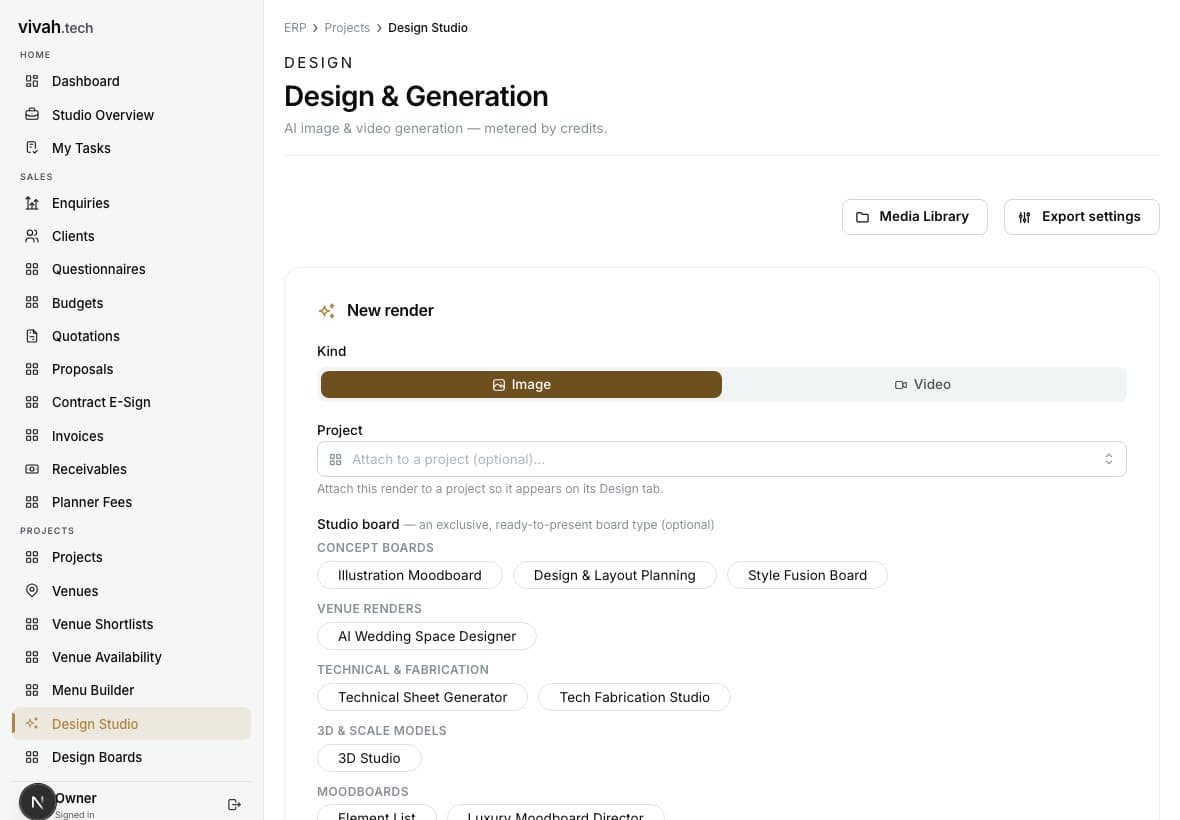
Task: Click the Proposals grid icon
Action: point(32,369)
